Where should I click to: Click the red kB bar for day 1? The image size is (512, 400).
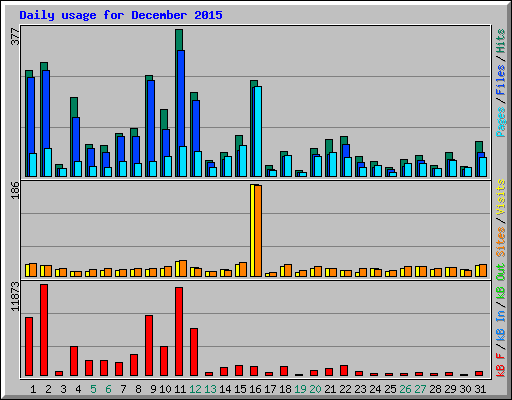coord(29,346)
